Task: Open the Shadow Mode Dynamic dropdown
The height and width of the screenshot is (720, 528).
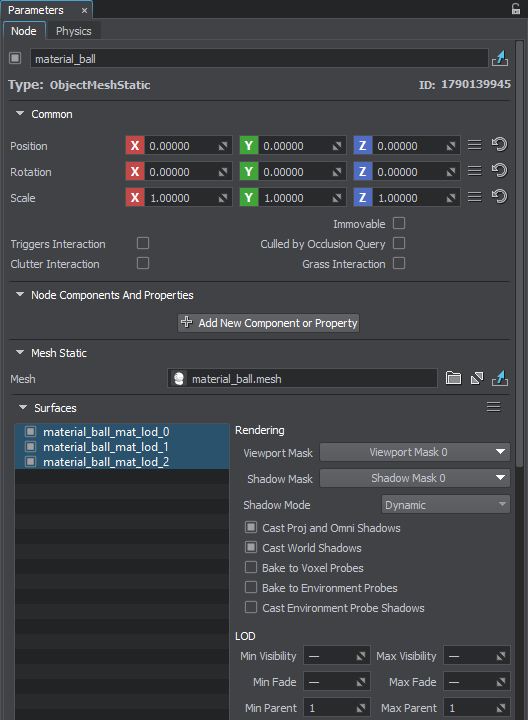Action: click(x=445, y=505)
